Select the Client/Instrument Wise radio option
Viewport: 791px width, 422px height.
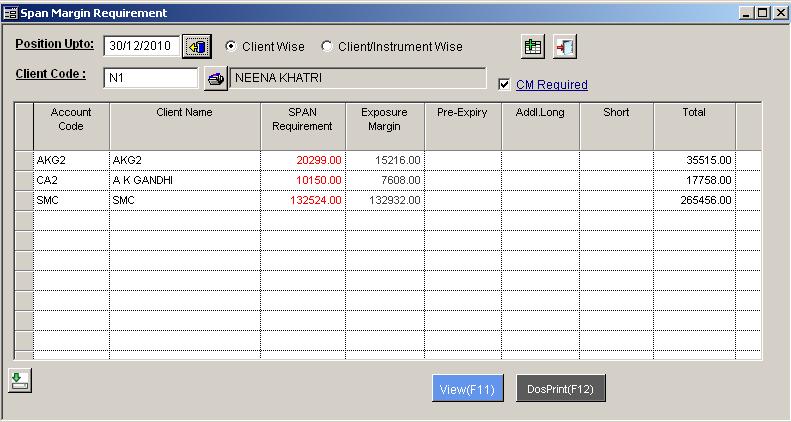[327, 47]
